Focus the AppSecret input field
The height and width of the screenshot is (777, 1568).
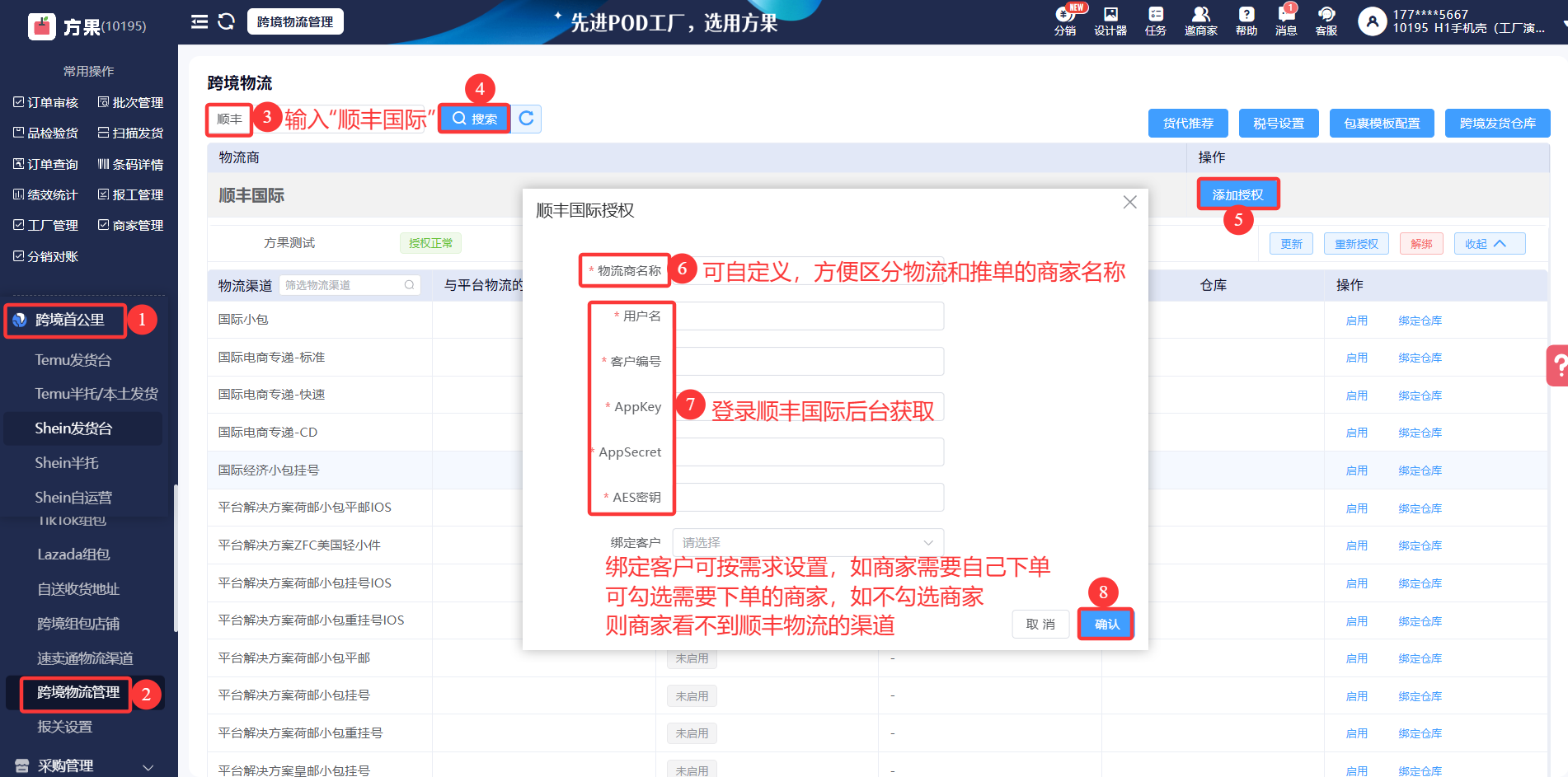point(808,452)
